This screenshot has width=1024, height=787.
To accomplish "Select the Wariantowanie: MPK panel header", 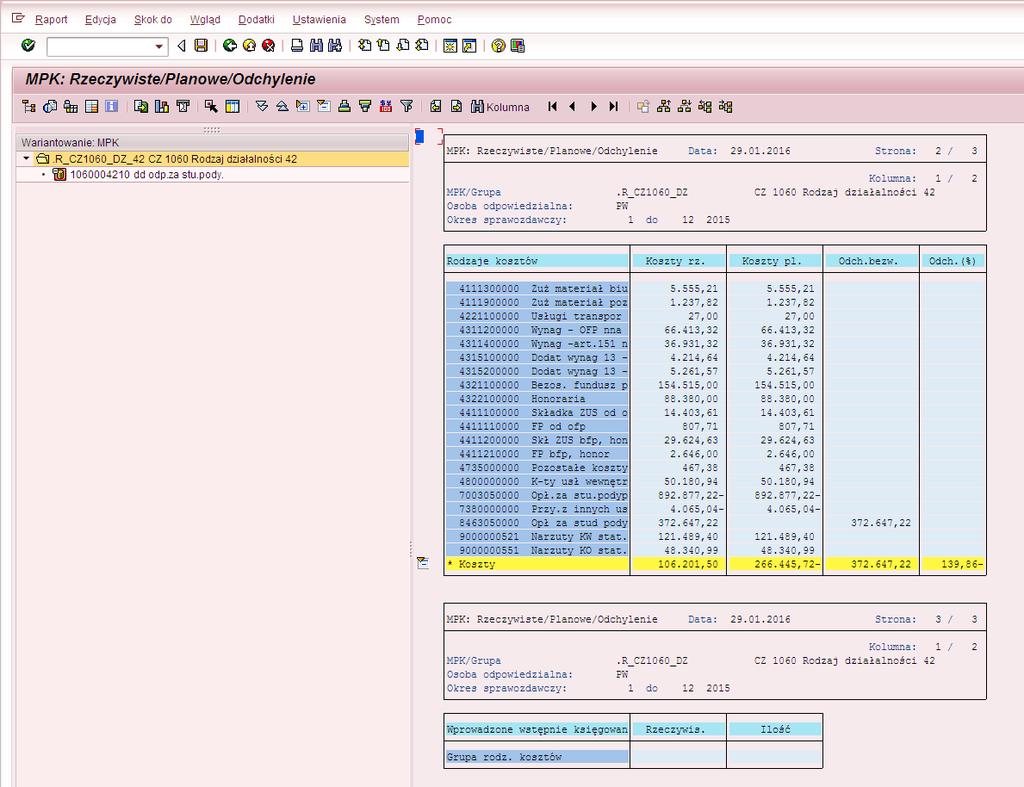I will pos(212,142).
